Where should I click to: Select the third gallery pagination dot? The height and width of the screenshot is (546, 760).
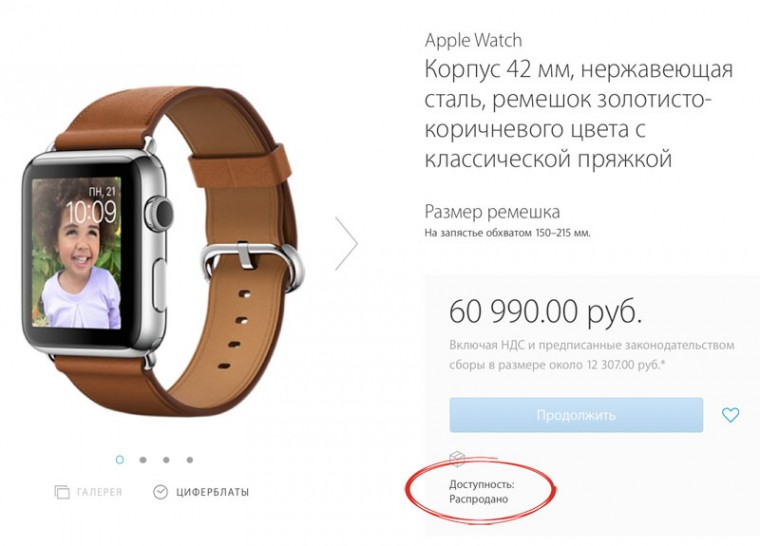166,460
